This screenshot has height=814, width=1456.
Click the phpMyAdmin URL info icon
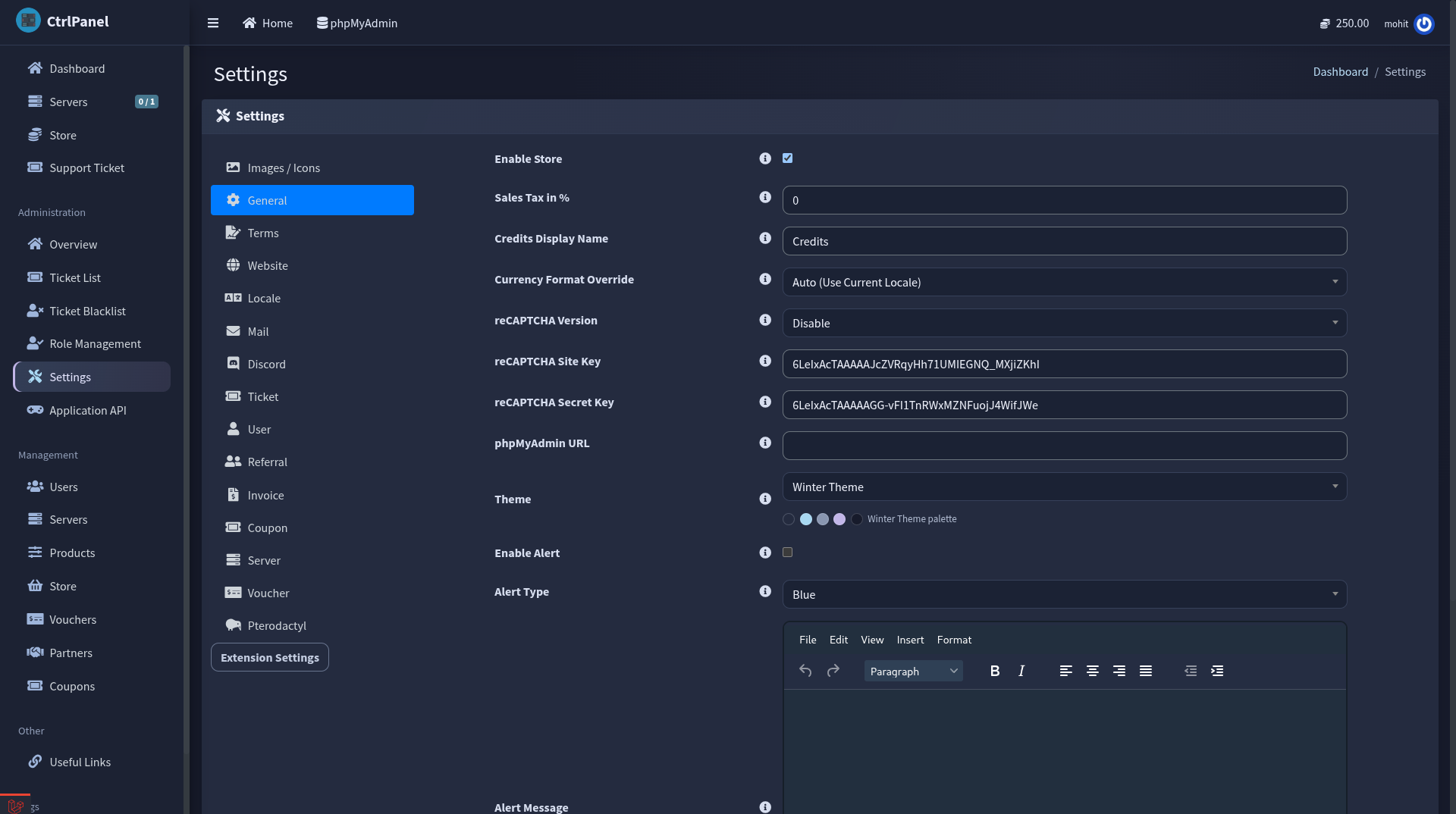(x=765, y=443)
